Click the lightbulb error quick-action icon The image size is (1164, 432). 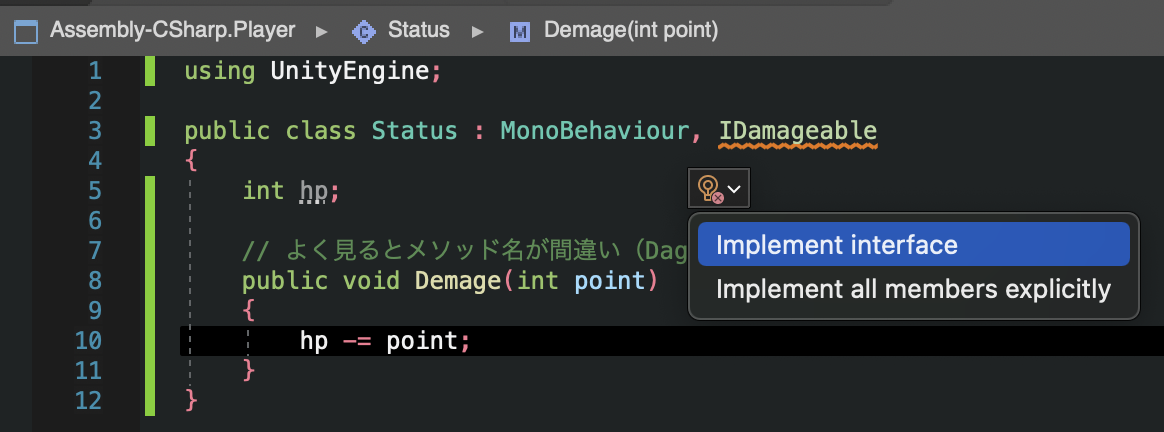710,189
